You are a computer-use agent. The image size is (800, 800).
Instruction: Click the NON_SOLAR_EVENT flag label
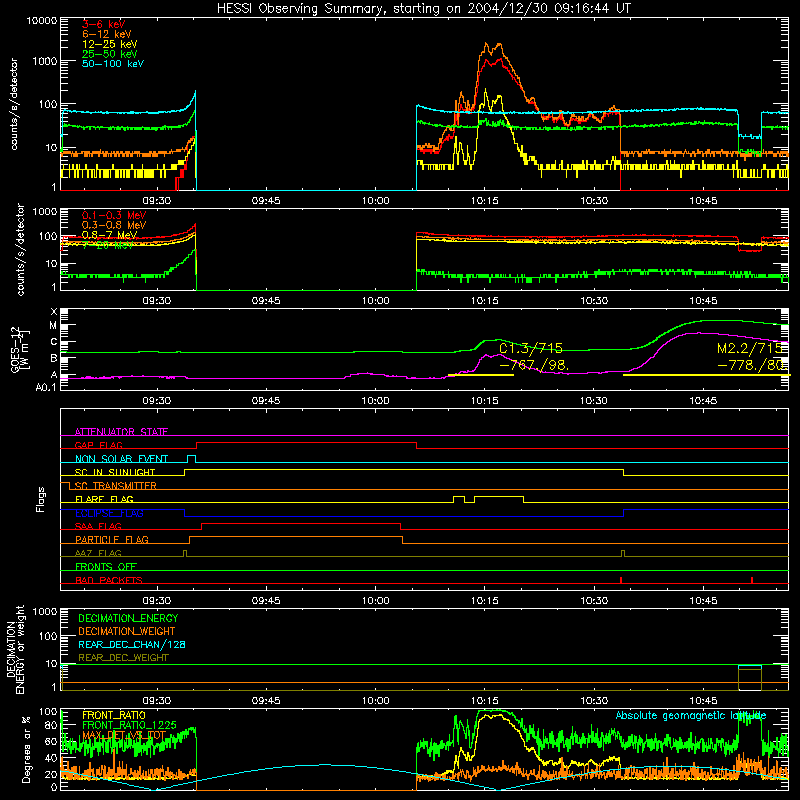click(x=121, y=459)
